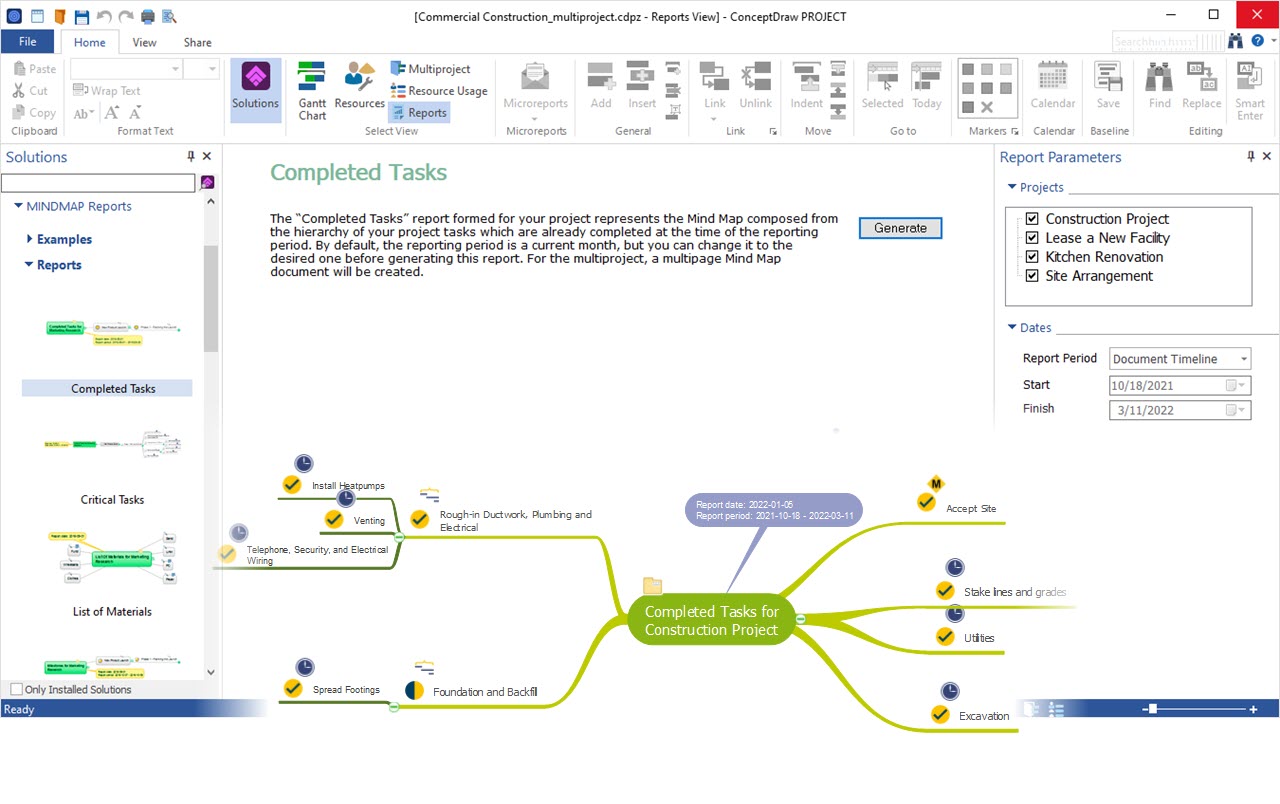The width and height of the screenshot is (1280, 804).
Task: Close the Report Parameters panel
Action: pos(1267,157)
